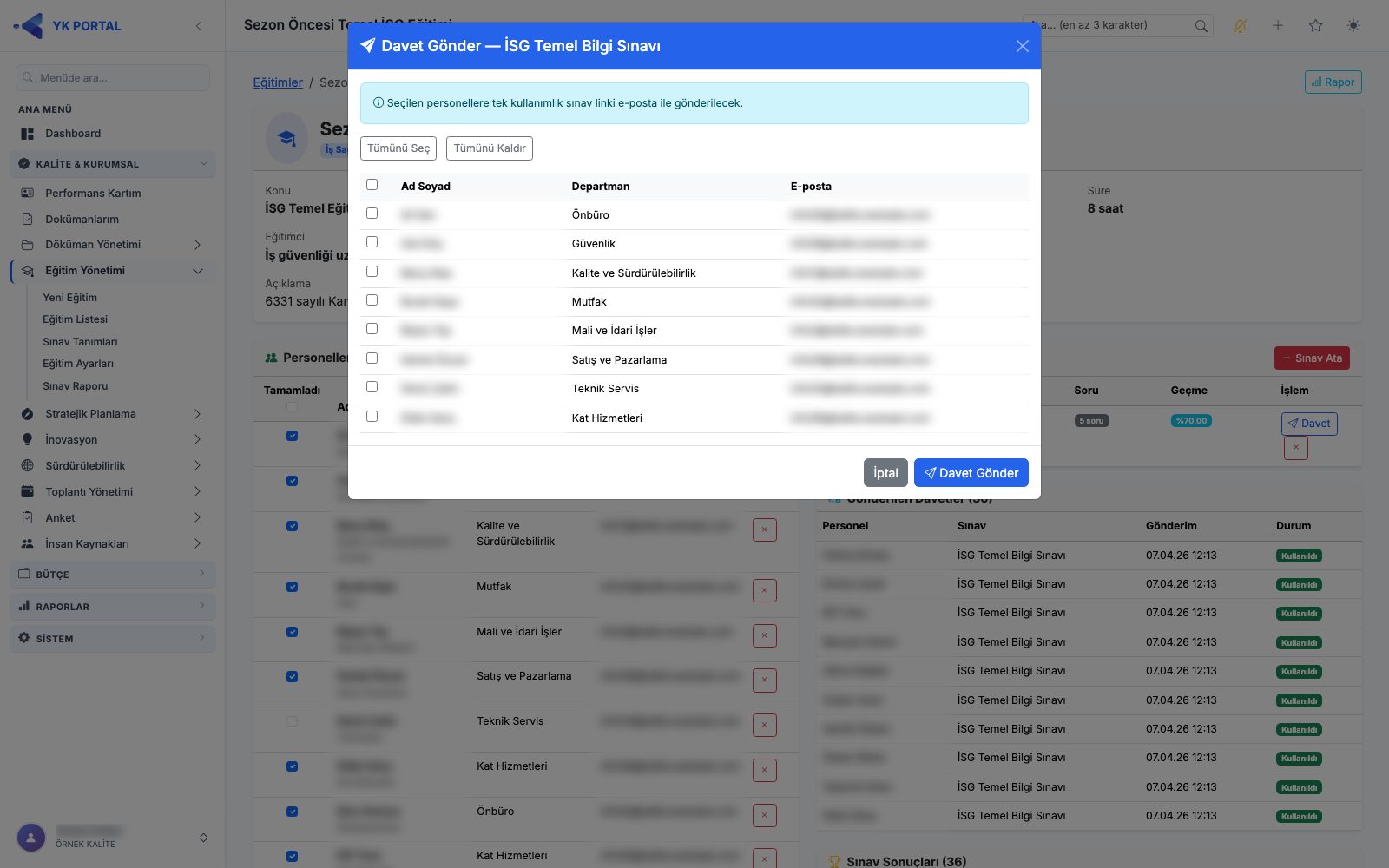
Task: Switch theme with the sun icon
Action: (1353, 26)
